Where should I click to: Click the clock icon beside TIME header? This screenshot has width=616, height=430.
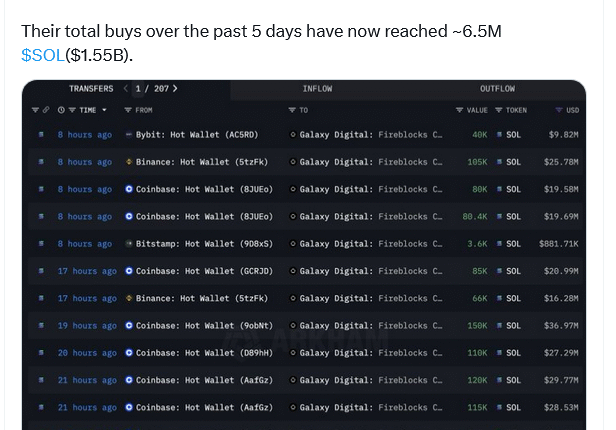(x=61, y=110)
